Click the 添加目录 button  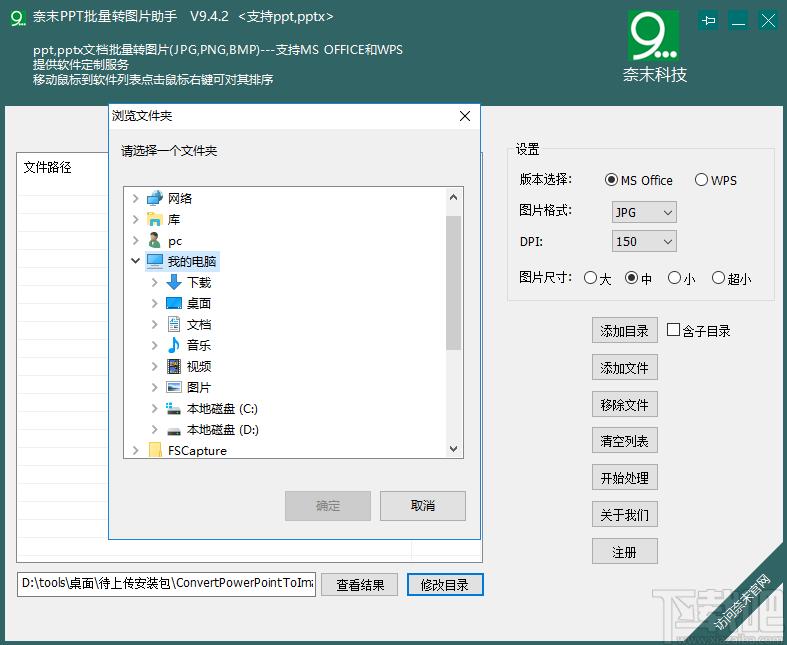(x=624, y=330)
